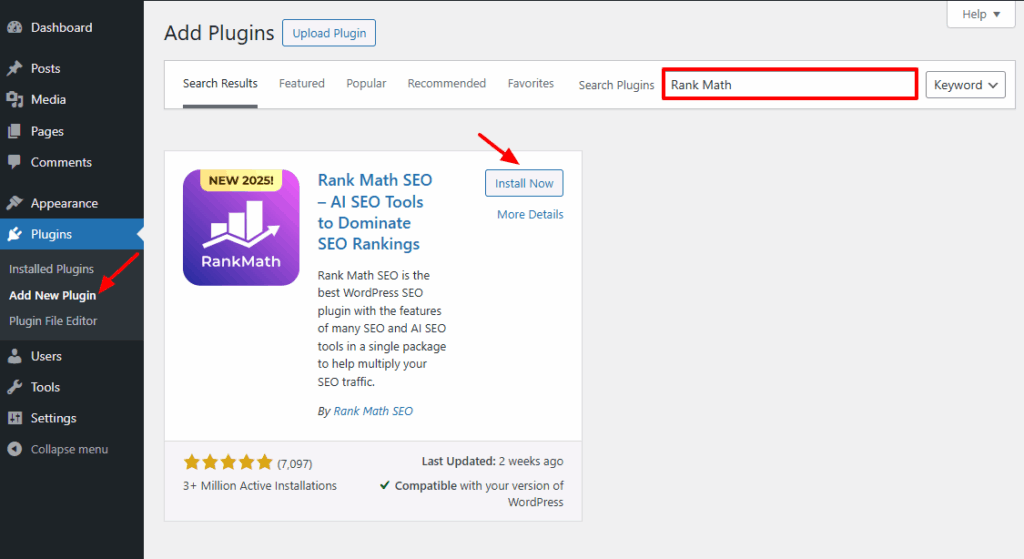This screenshot has width=1024, height=559.
Task: Select the Plugins menu item
Action: [72, 234]
